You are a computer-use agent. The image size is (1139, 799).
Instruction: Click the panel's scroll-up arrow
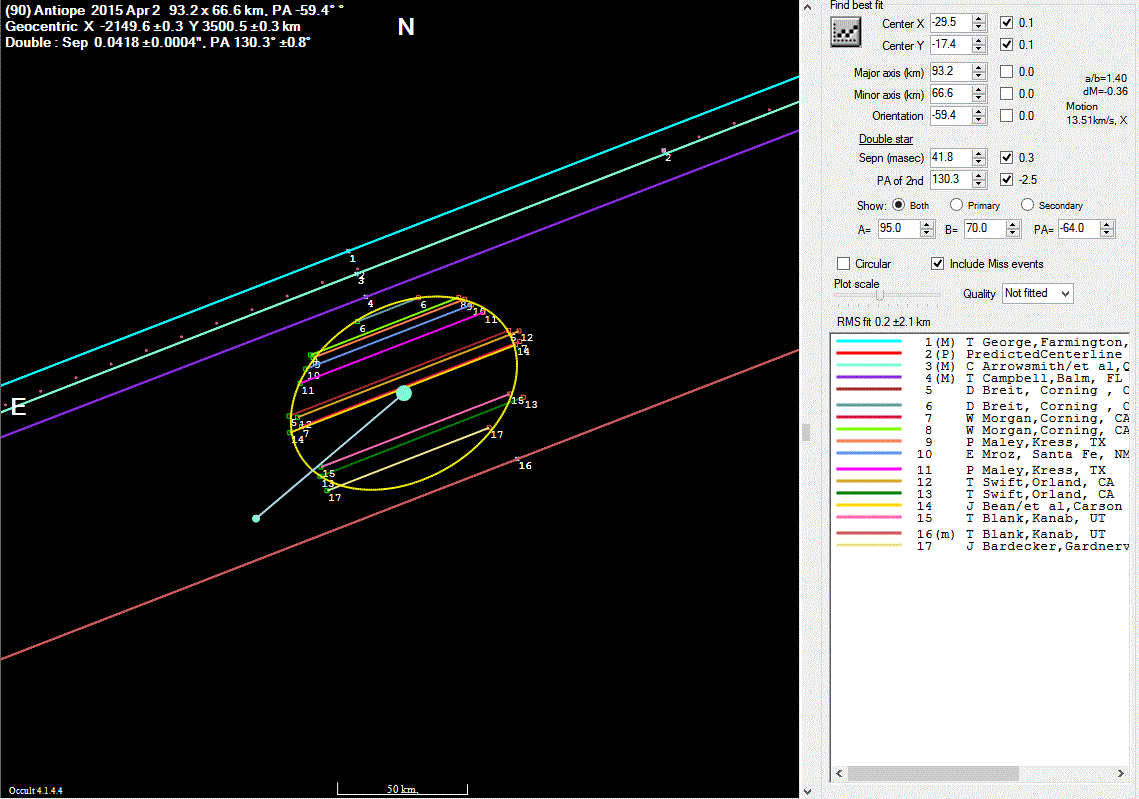pos(807,7)
